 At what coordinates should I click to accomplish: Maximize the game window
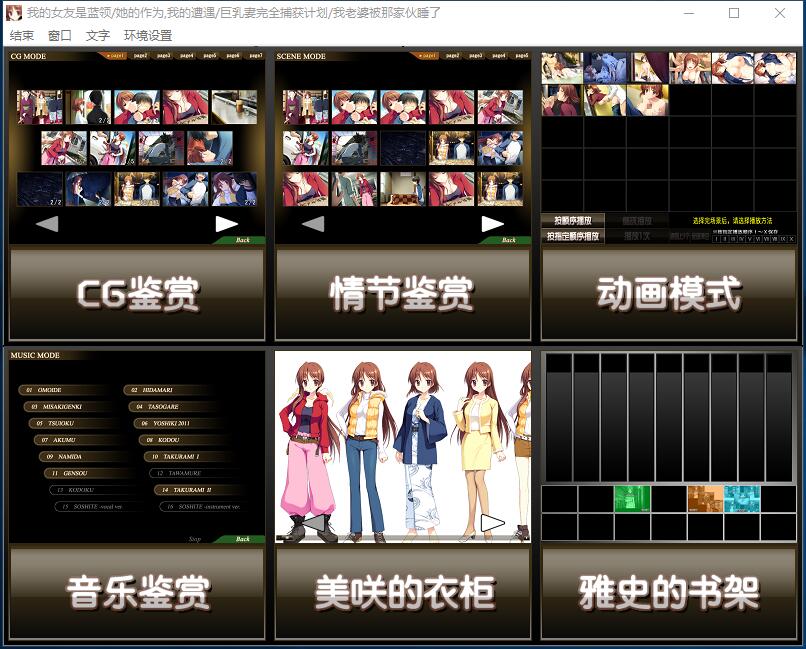[734, 13]
